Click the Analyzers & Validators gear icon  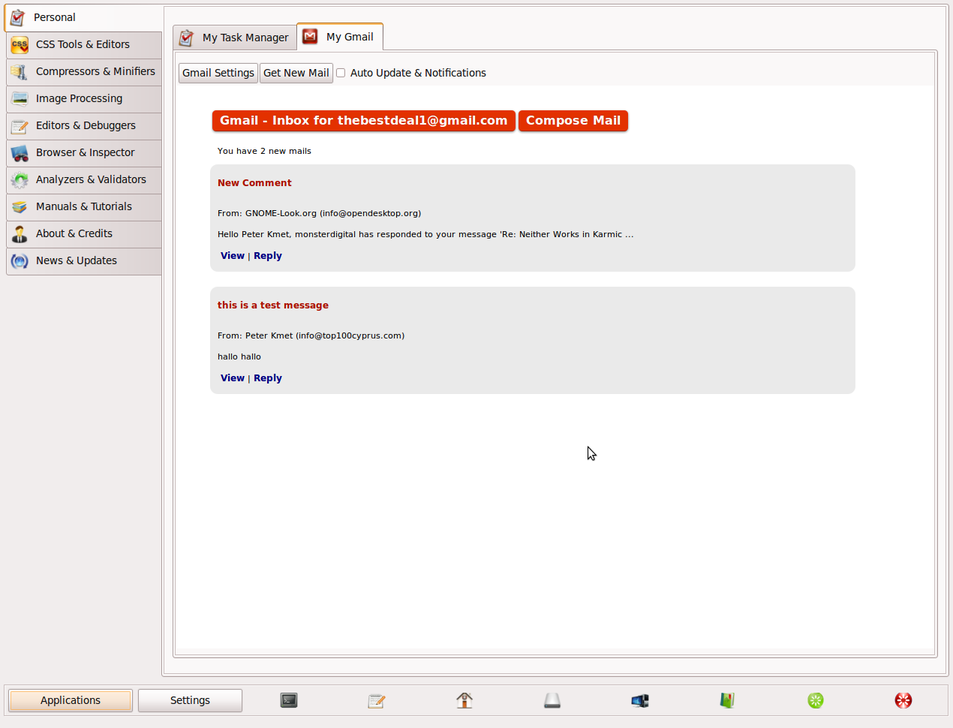[19, 180]
